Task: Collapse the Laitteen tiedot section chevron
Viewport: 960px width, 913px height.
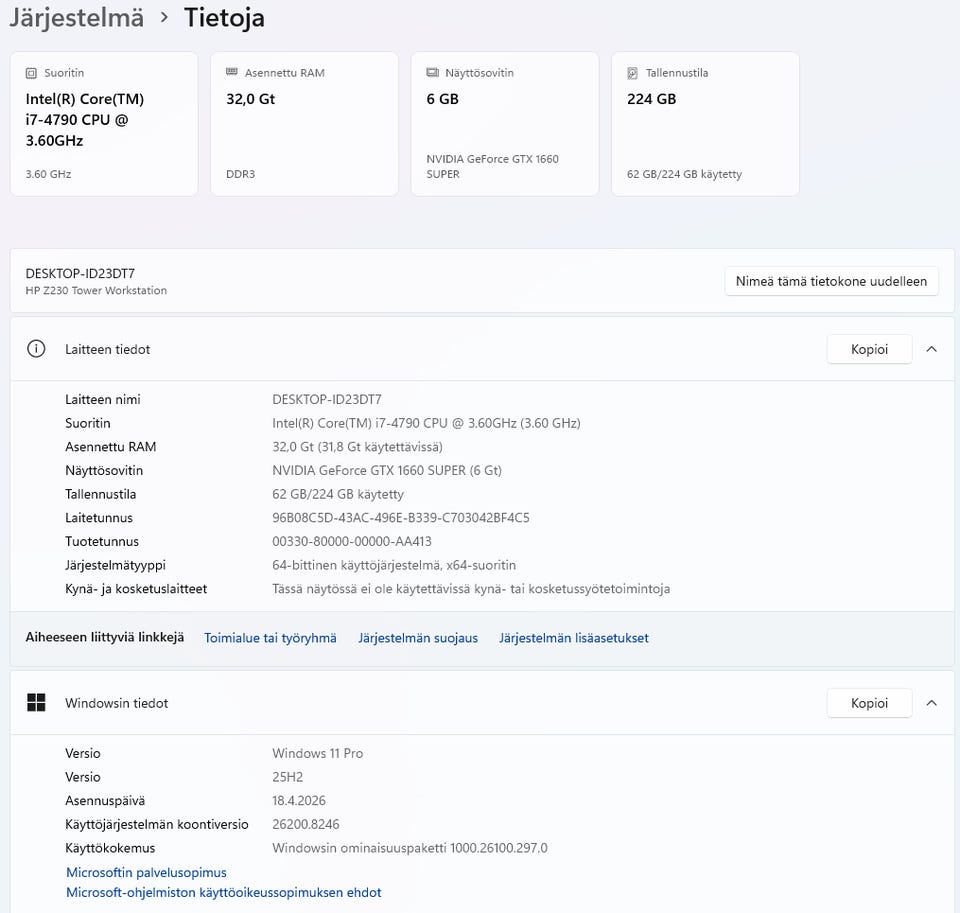Action: coord(931,349)
